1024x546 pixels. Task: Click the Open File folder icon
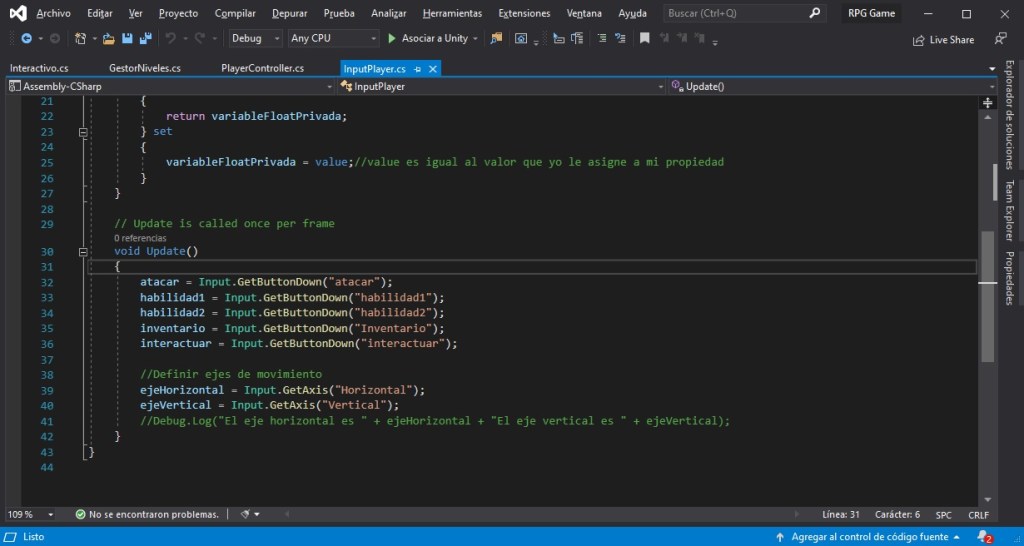[x=108, y=39]
